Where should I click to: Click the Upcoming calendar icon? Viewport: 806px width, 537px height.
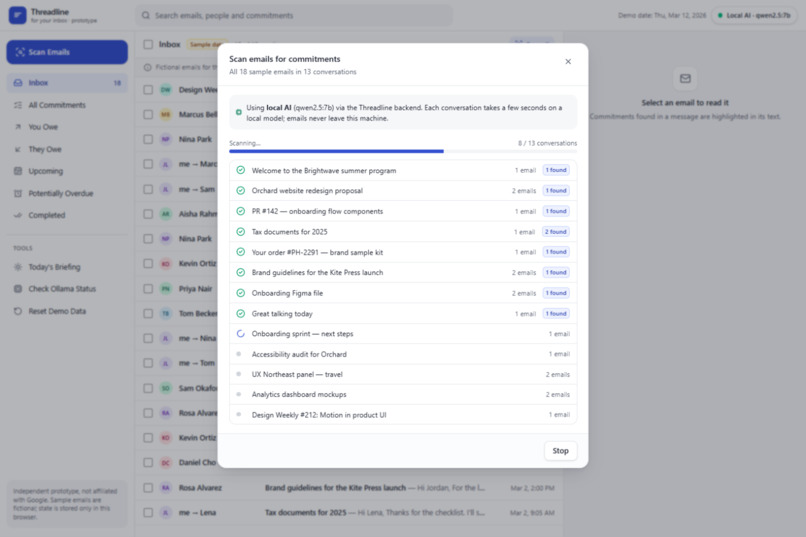[18, 171]
